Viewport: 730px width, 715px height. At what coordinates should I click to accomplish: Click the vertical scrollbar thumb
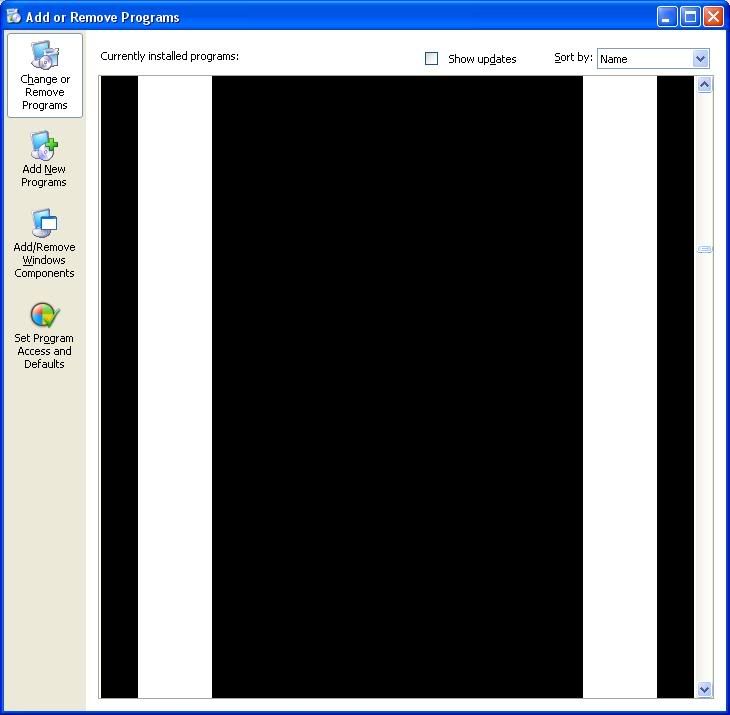tap(704, 250)
